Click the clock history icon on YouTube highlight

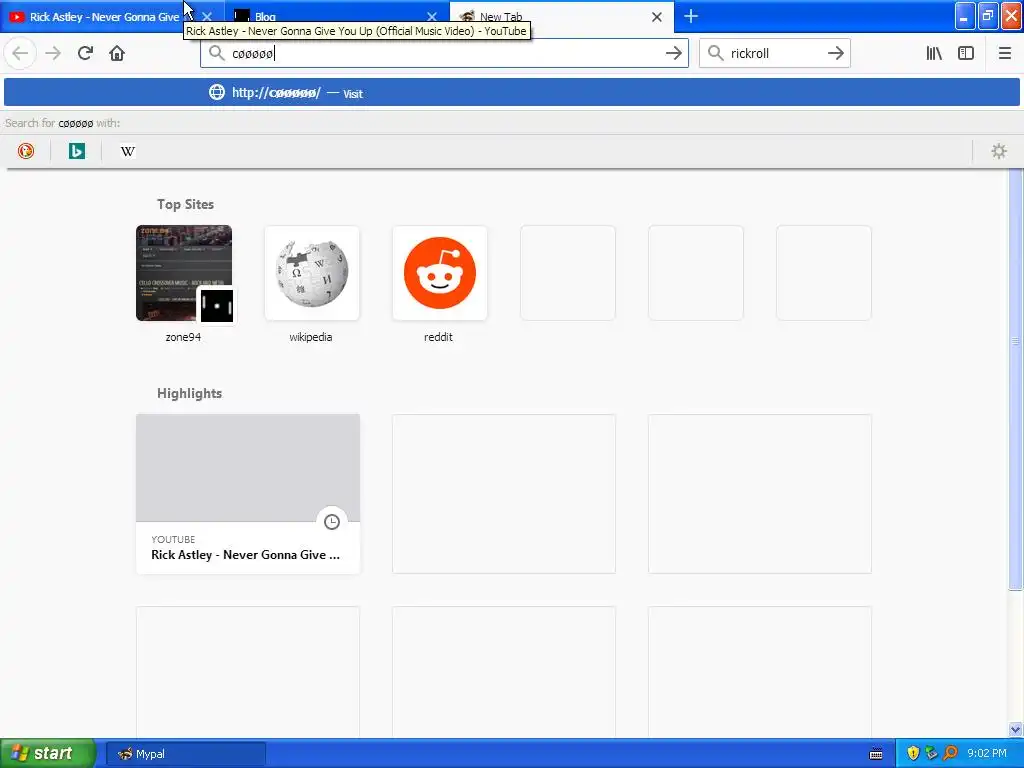click(x=332, y=522)
